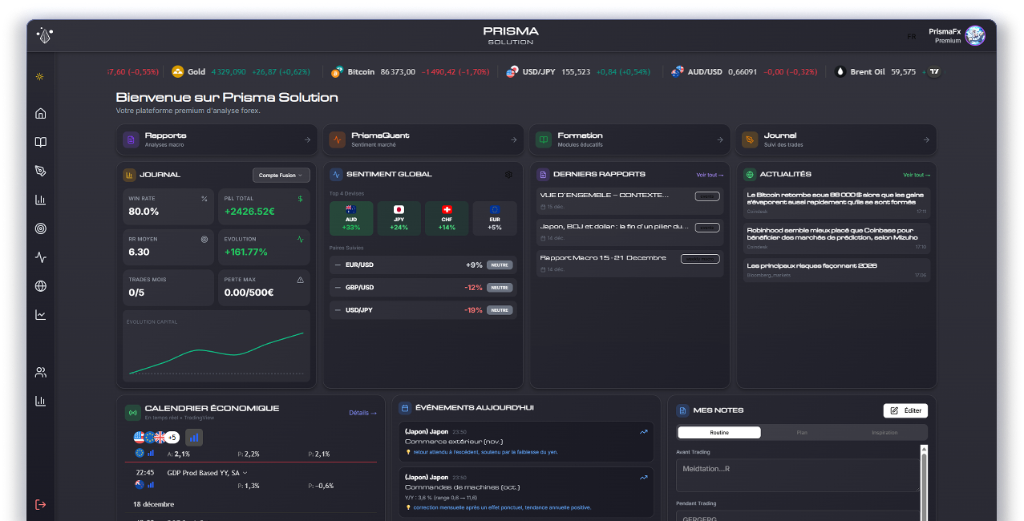This screenshot has width=1024, height=521.
Task: Open trend icon on Commandes de machines event
Action: pos(644,478)
